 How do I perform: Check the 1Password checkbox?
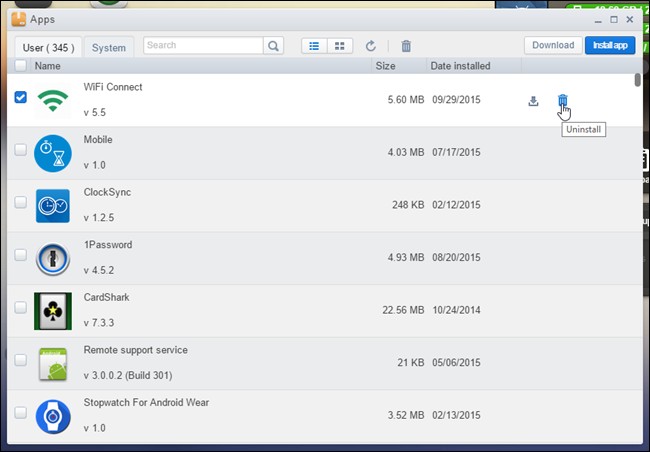click(x=20, y=255)
